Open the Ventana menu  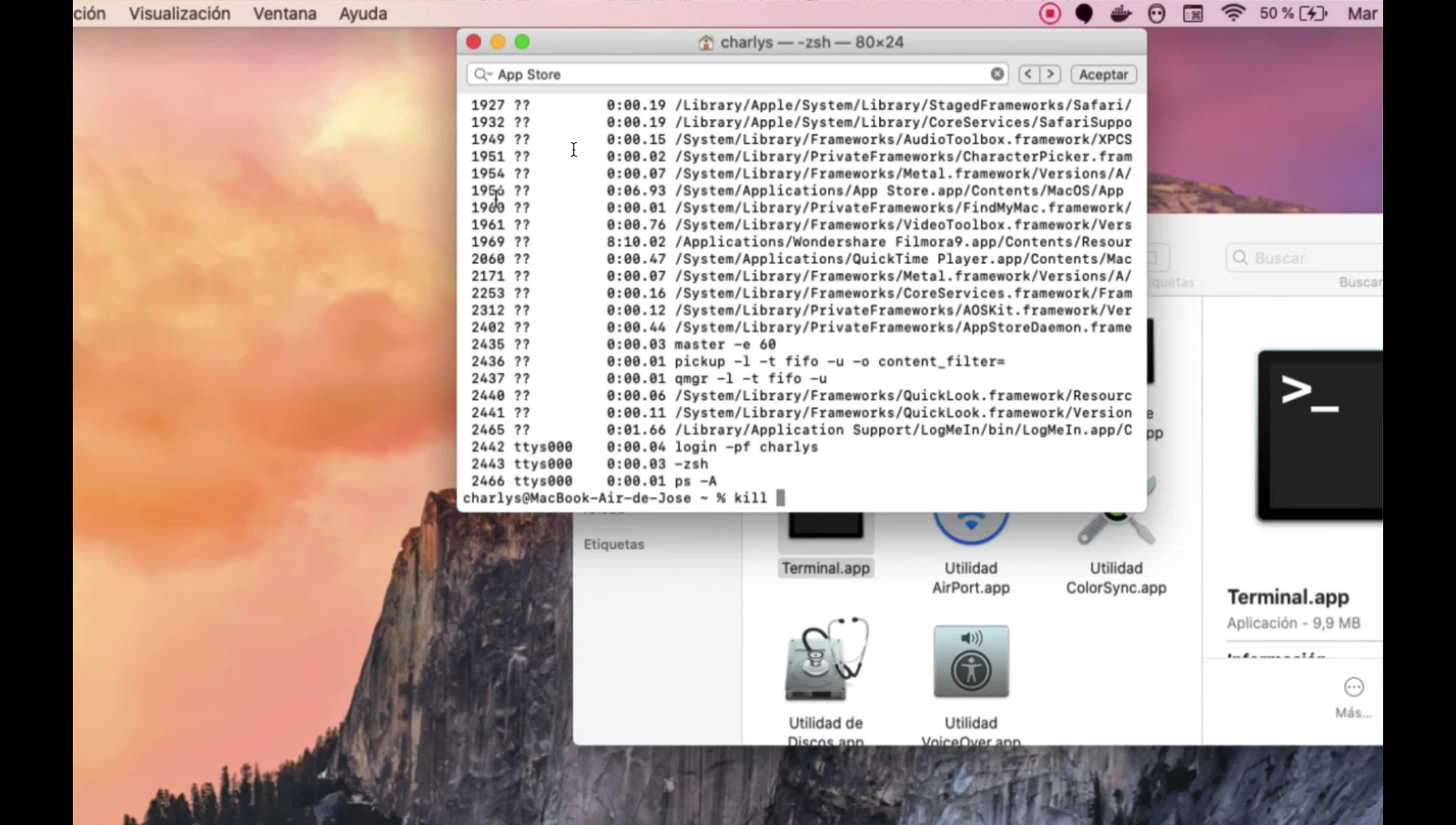285,14
